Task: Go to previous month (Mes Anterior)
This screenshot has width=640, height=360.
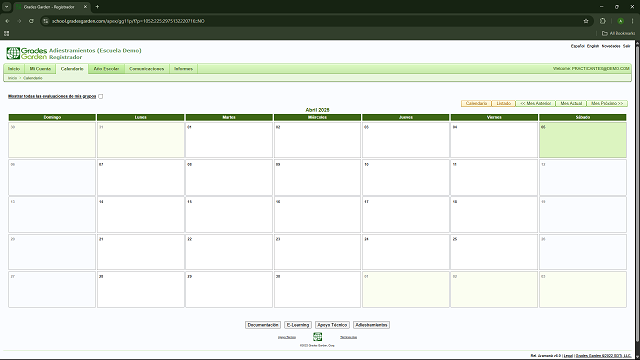Action: coord(536,104)
